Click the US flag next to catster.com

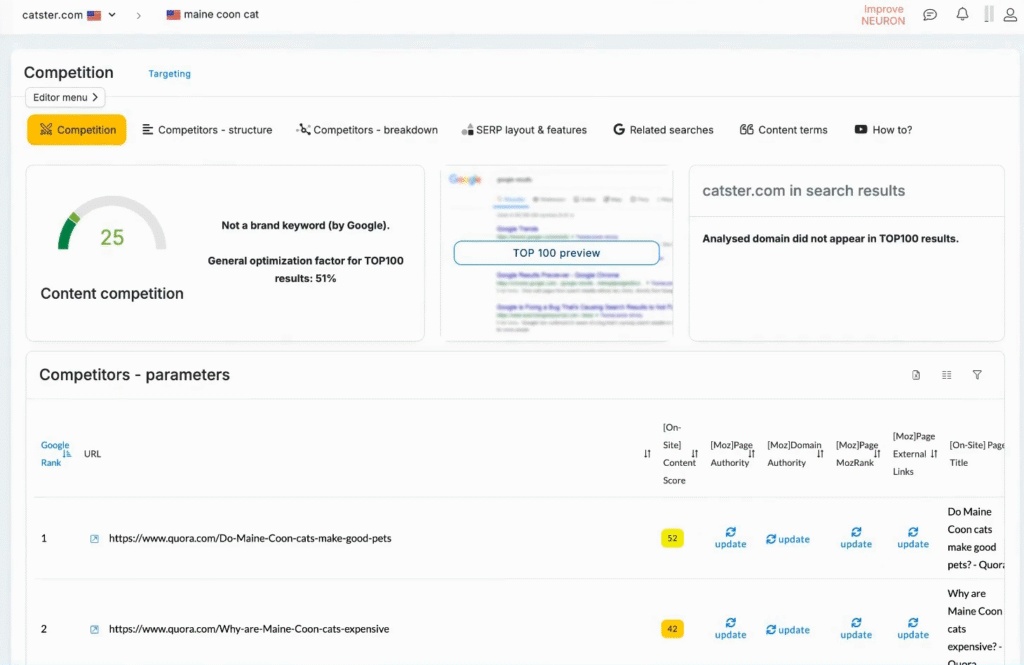[94, 15]
